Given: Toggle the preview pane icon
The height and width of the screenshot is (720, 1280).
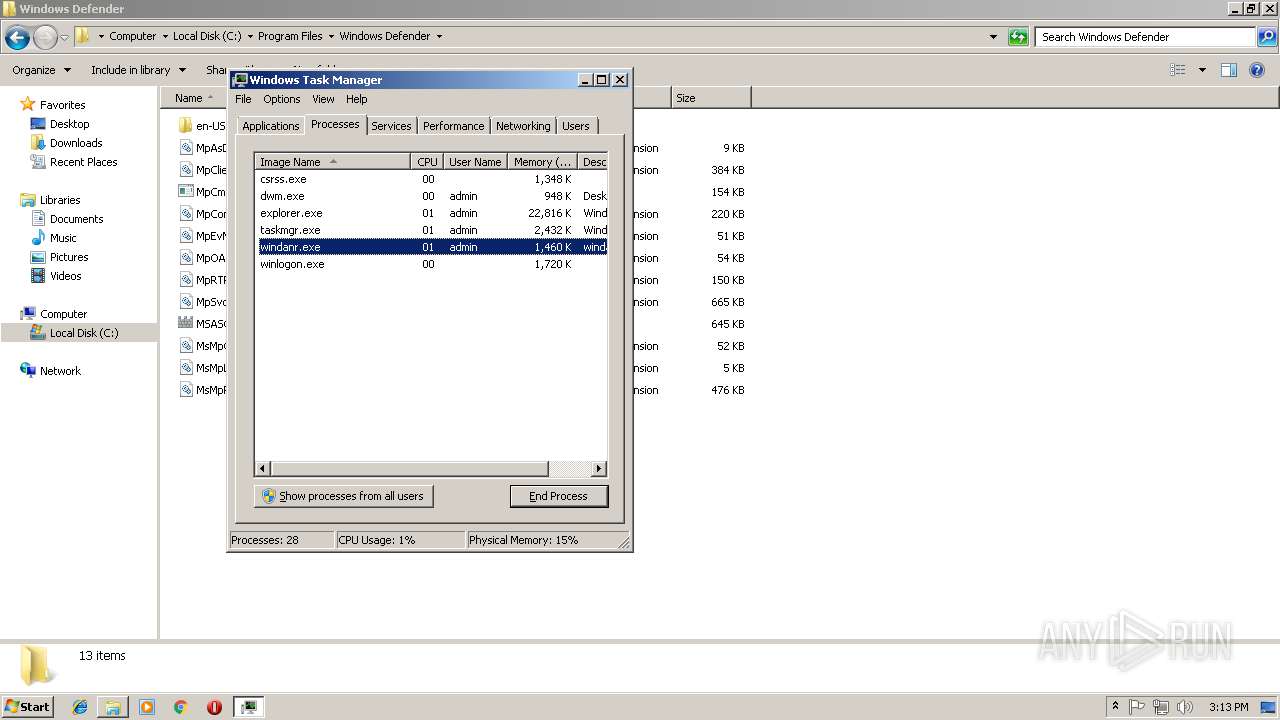Looking at the screenshot, I should 1229,70.
